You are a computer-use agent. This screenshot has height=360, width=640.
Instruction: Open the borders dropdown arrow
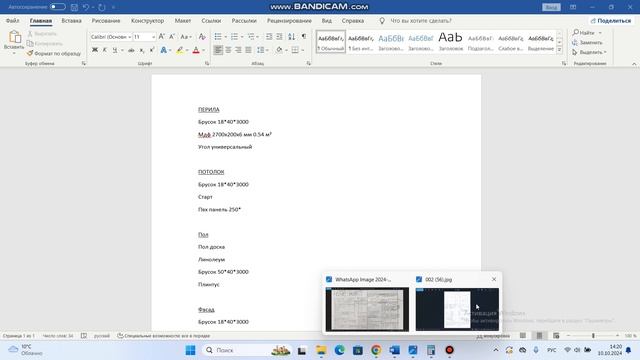click(x=302, y=50)
